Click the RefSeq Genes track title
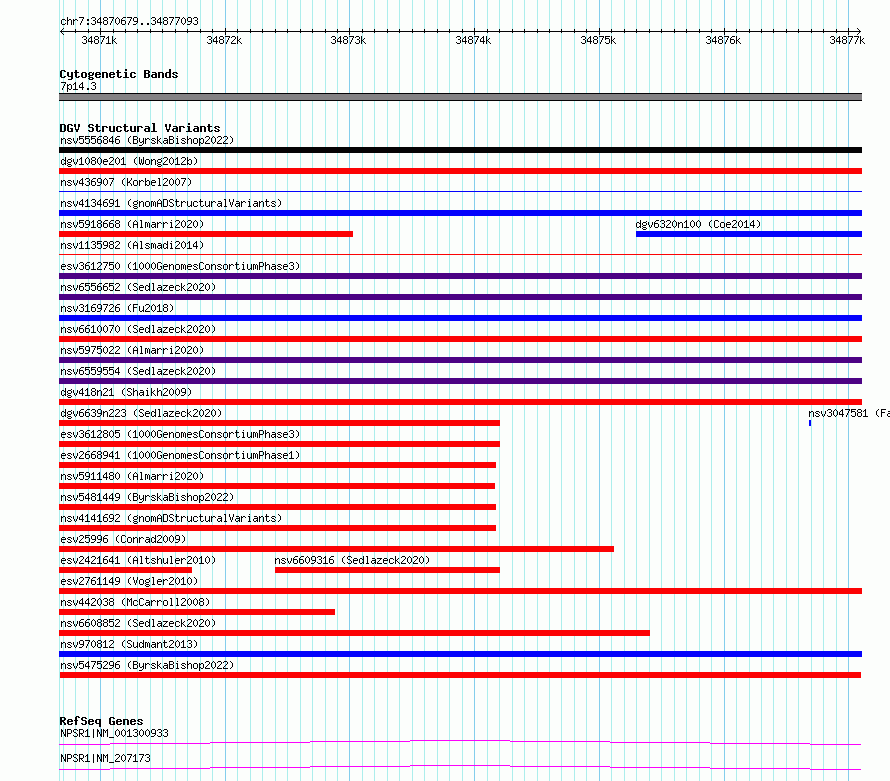The width and height of the screenshot is (890, 781). [x=101, y=721]
